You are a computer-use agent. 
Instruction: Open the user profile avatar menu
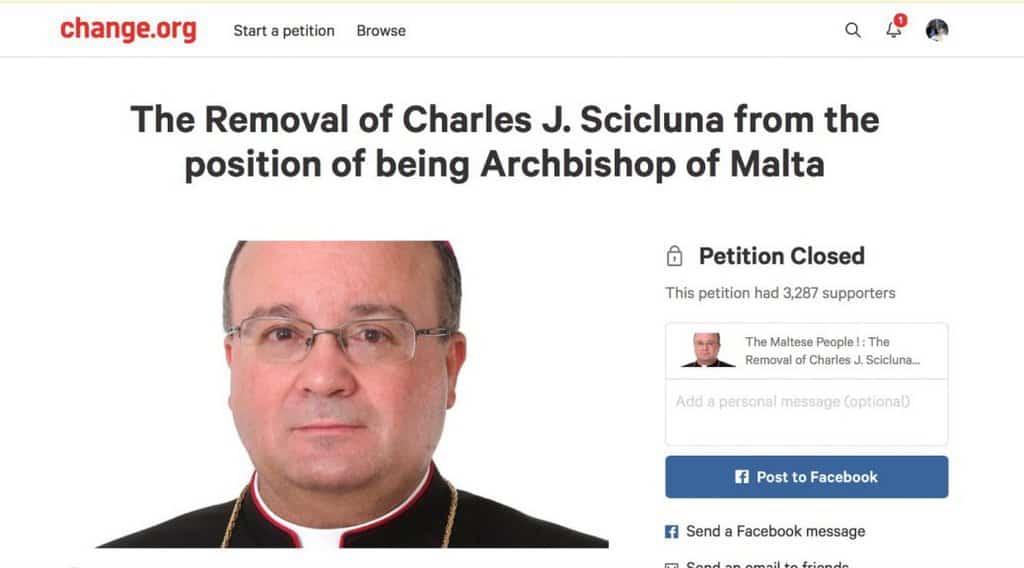[x=937, y=30]
